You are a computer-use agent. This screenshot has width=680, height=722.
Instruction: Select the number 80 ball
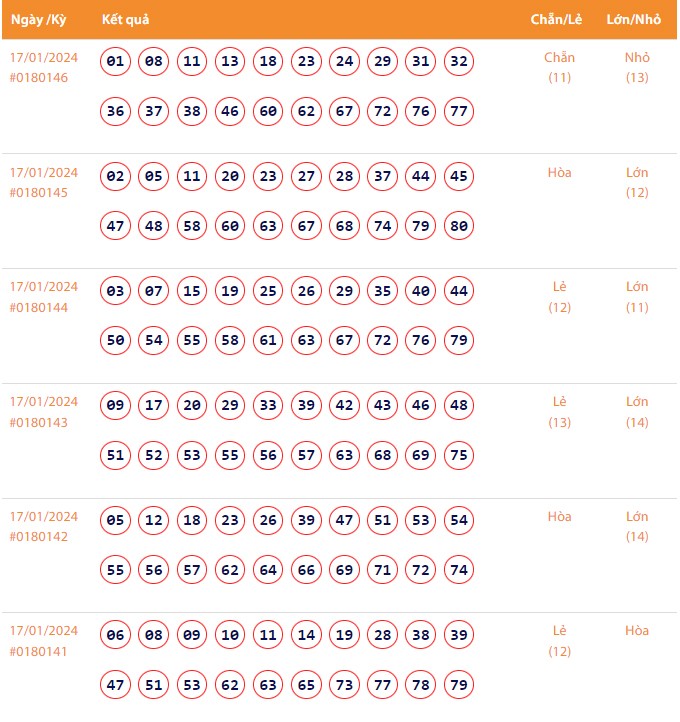[459, 226]
